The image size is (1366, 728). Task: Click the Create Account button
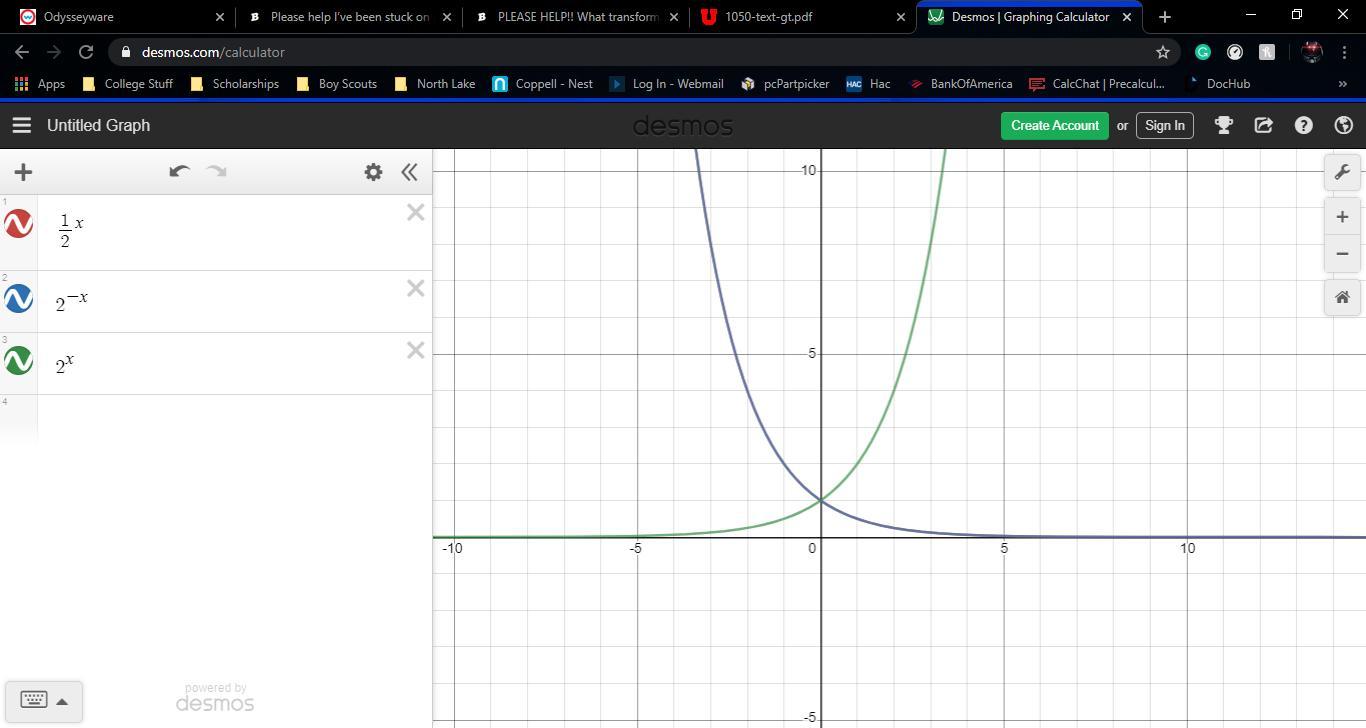[1055, 125]
